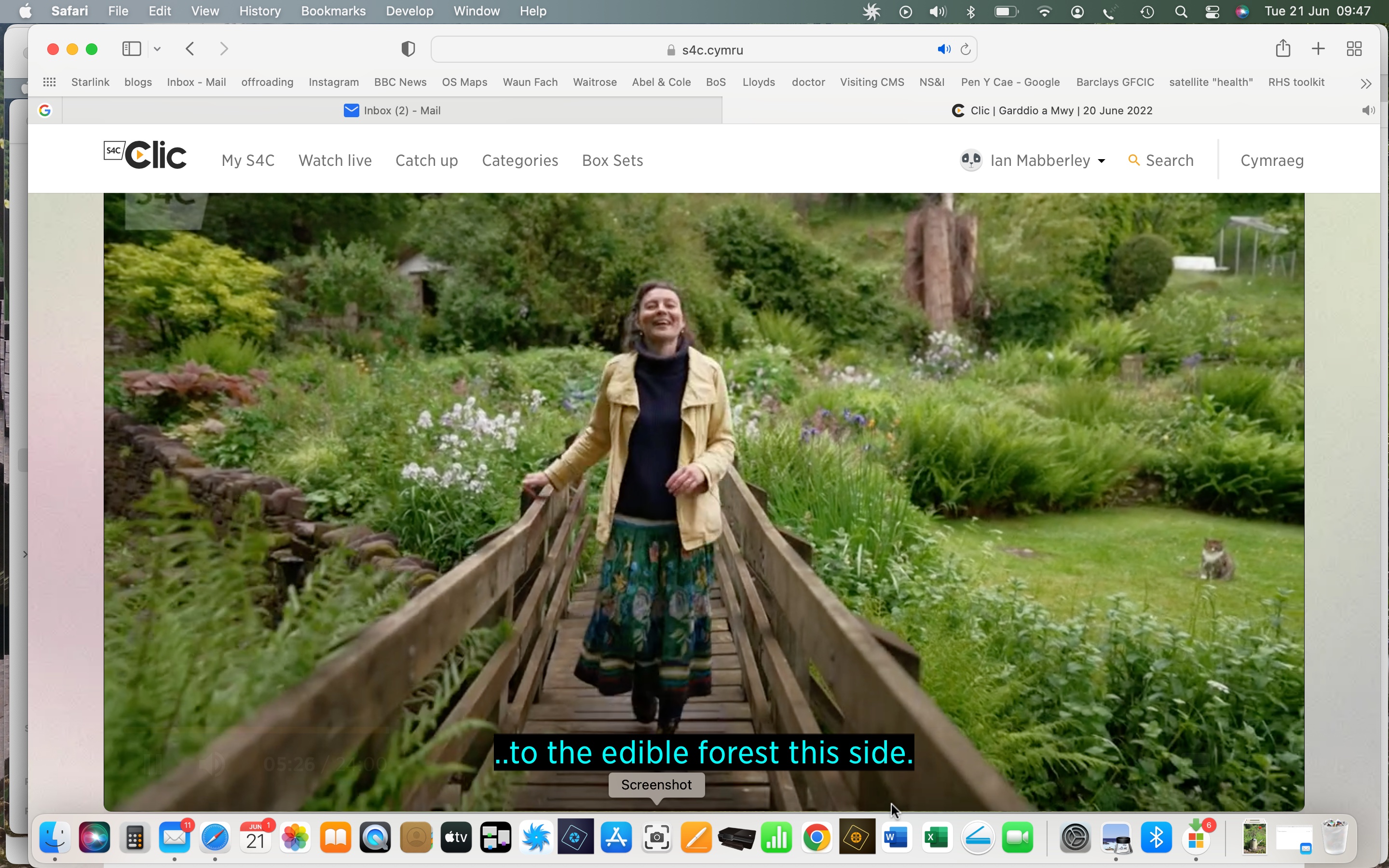Viewport: 1389px width, 868px height.
Task: Show tab overview grid icon
Action: (x=1354, y=49)
